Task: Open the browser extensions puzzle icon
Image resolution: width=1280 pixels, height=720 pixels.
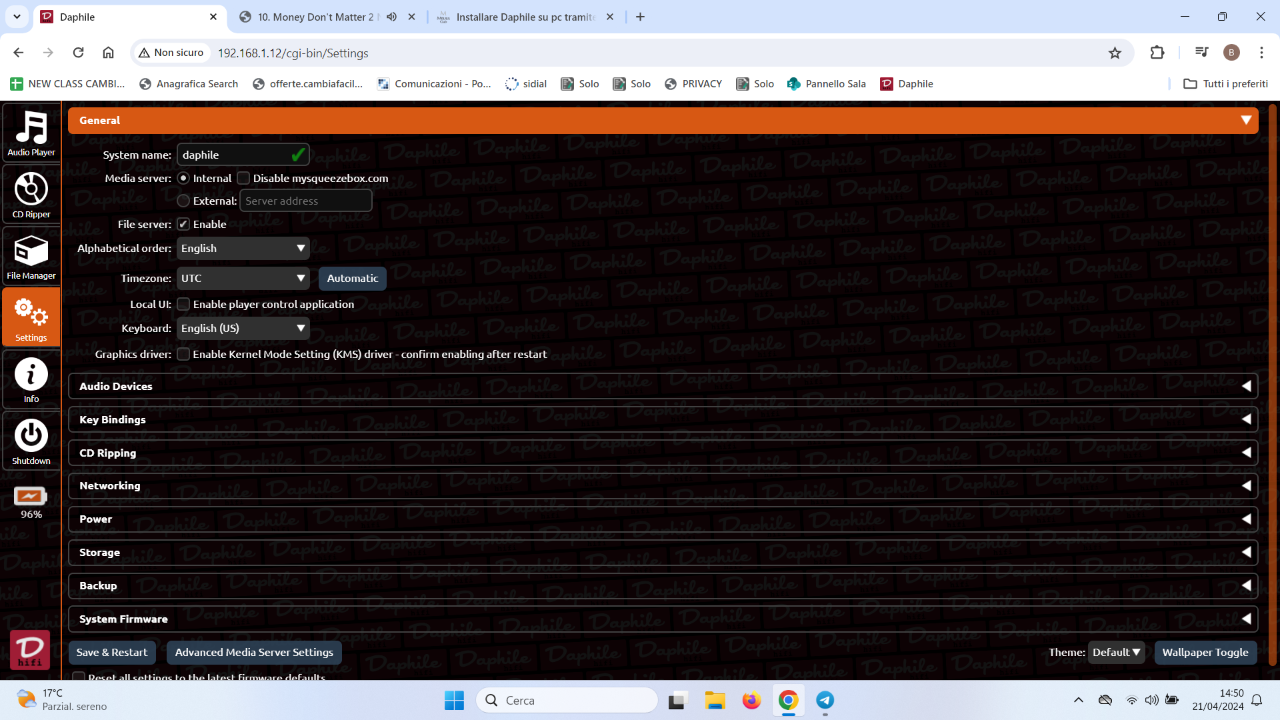Action: [1157, 53]
